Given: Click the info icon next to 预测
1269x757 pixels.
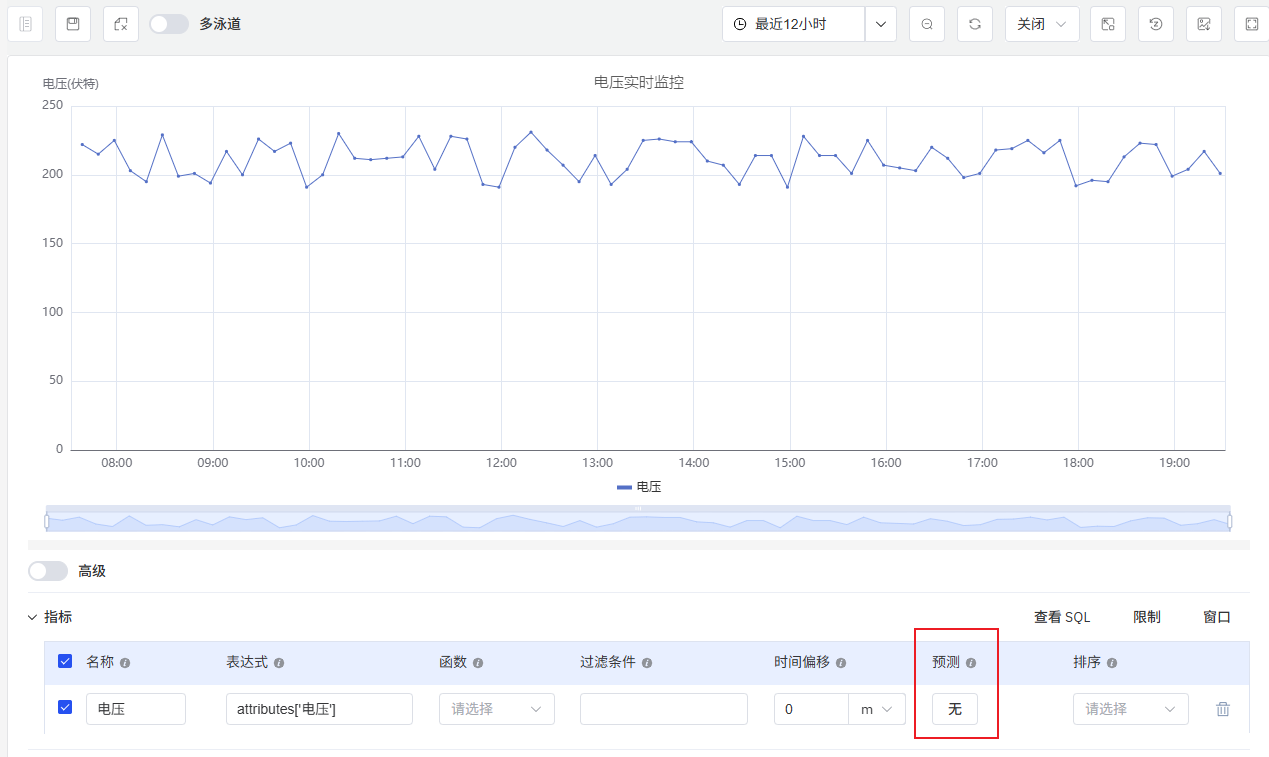Looking at the screenshot, I should point(970,663).
